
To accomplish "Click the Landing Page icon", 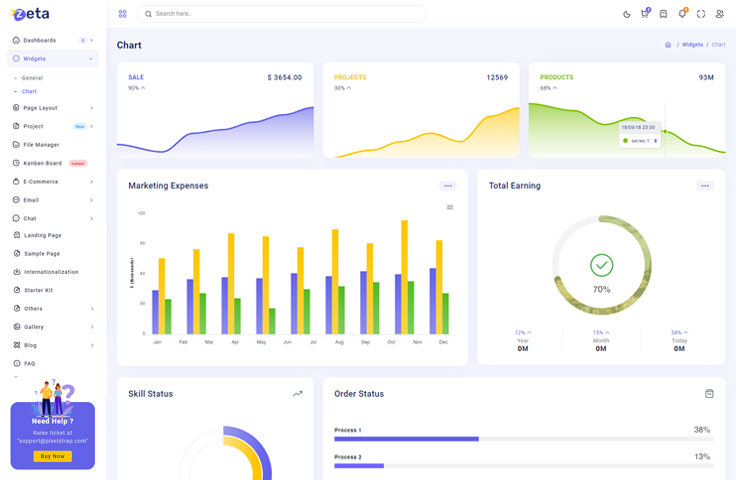I will [17, 235].
